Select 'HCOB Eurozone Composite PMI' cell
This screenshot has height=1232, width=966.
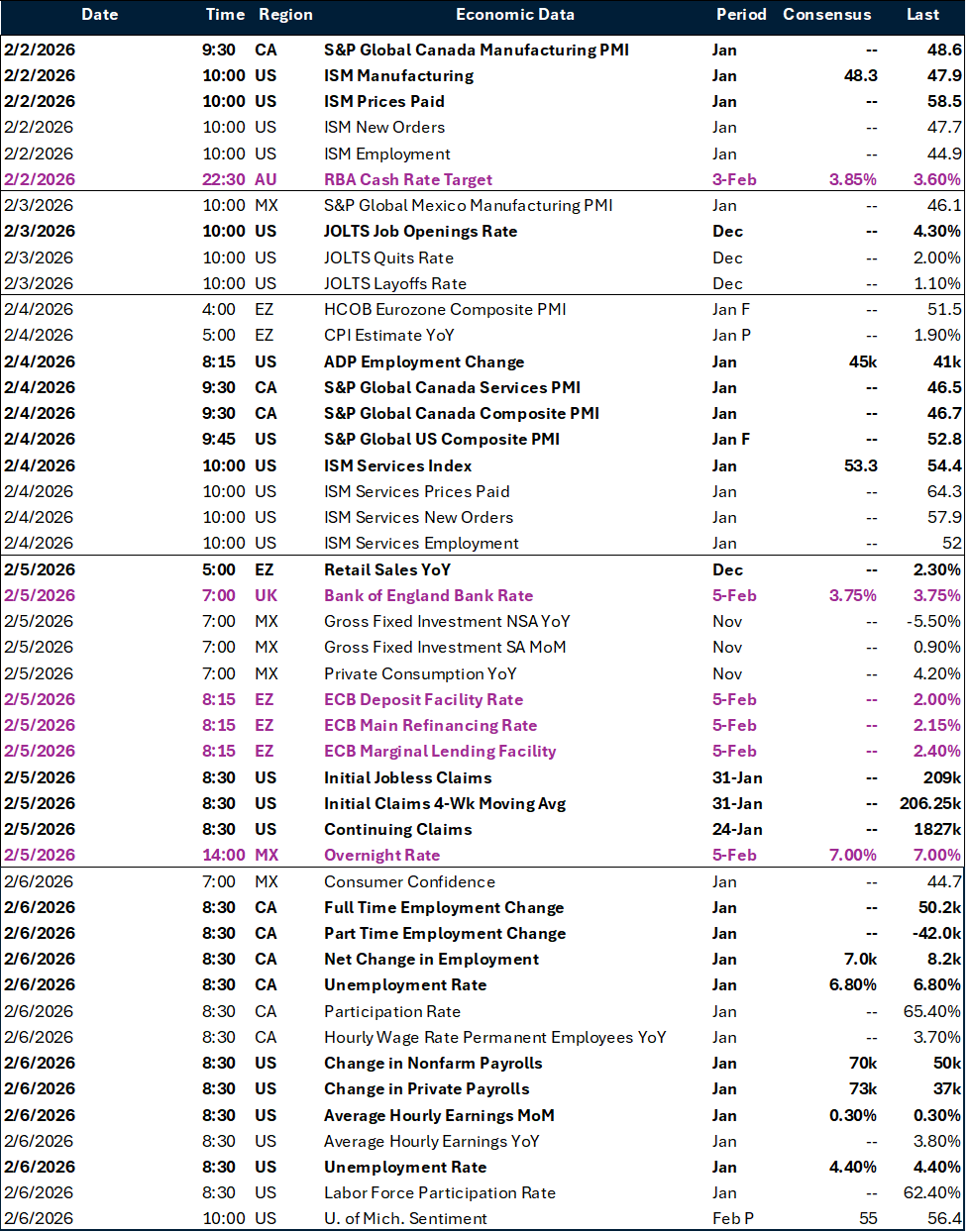click(445, 309)
